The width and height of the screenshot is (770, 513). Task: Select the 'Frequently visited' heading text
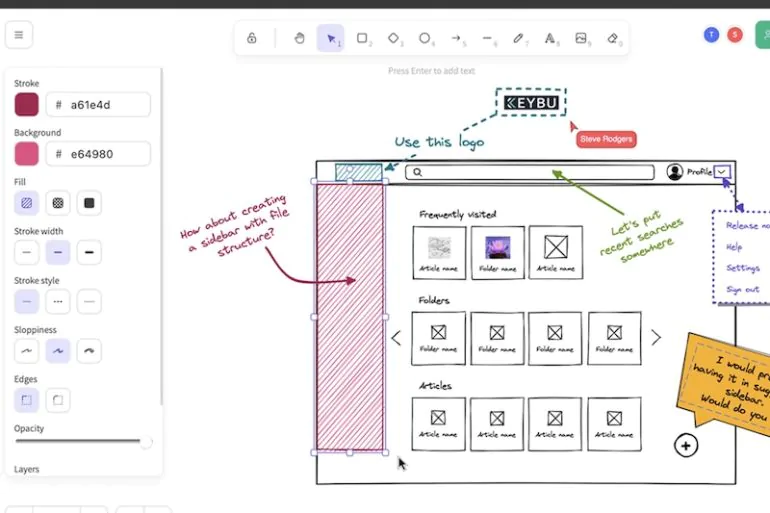pos(458,215)
